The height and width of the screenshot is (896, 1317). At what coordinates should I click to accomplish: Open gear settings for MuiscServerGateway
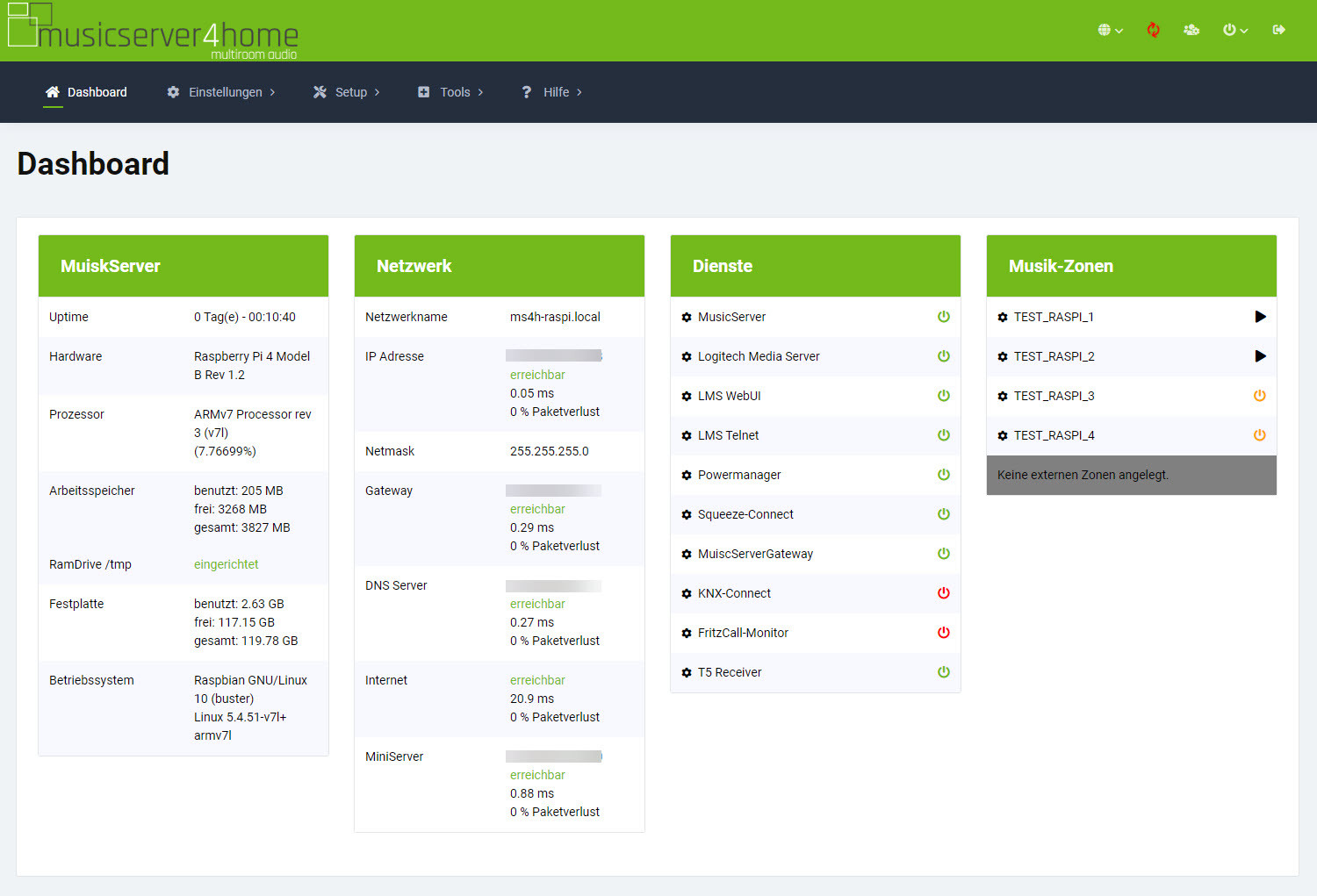point(687,555)
